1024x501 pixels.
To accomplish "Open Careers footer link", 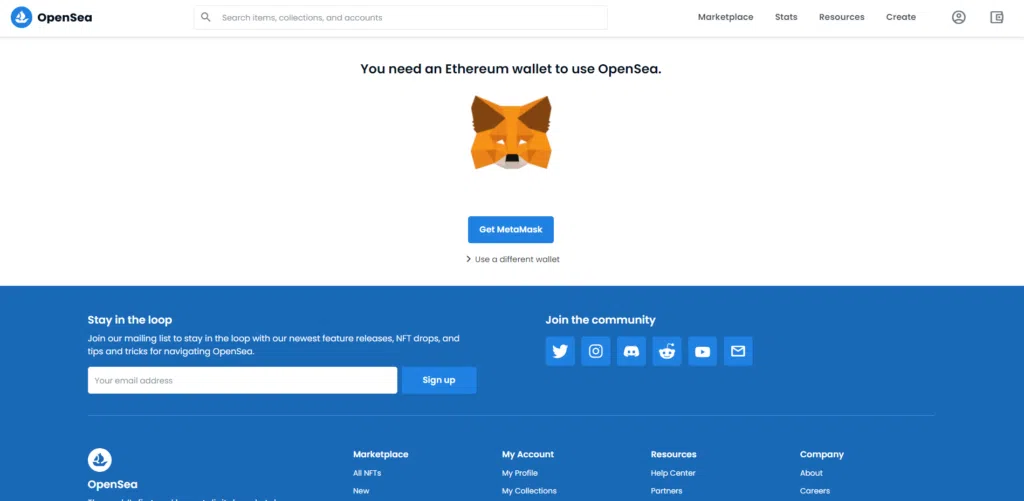I will click(815, 491).
